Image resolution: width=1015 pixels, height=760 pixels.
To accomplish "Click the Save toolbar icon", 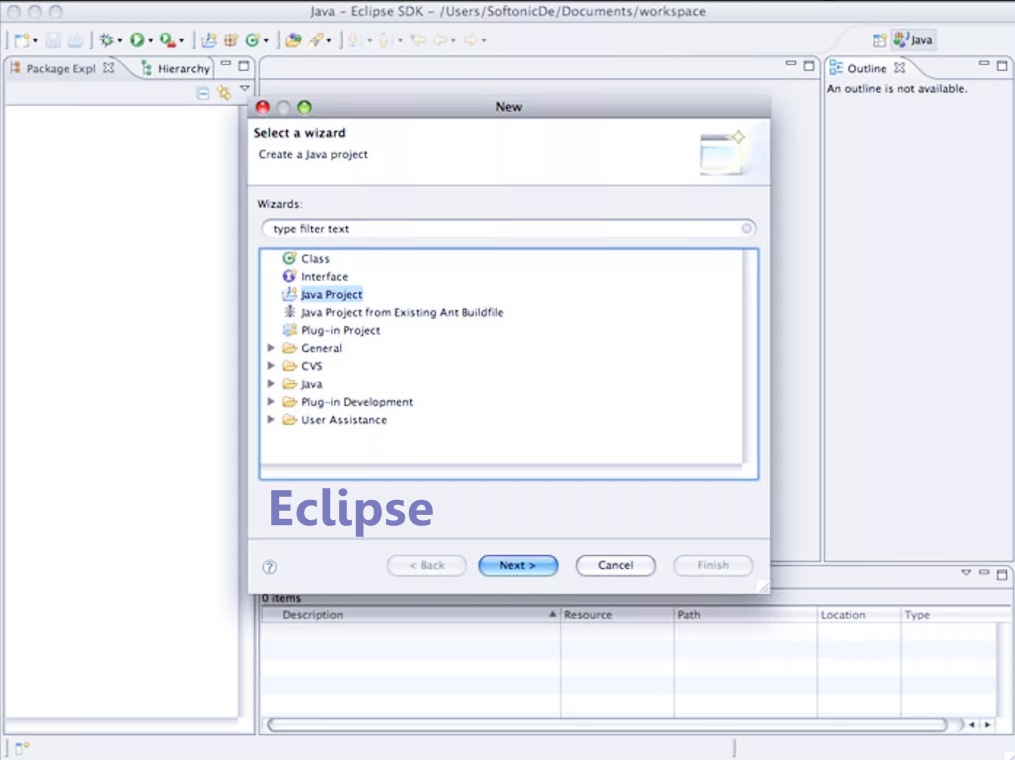I will 53,40.
